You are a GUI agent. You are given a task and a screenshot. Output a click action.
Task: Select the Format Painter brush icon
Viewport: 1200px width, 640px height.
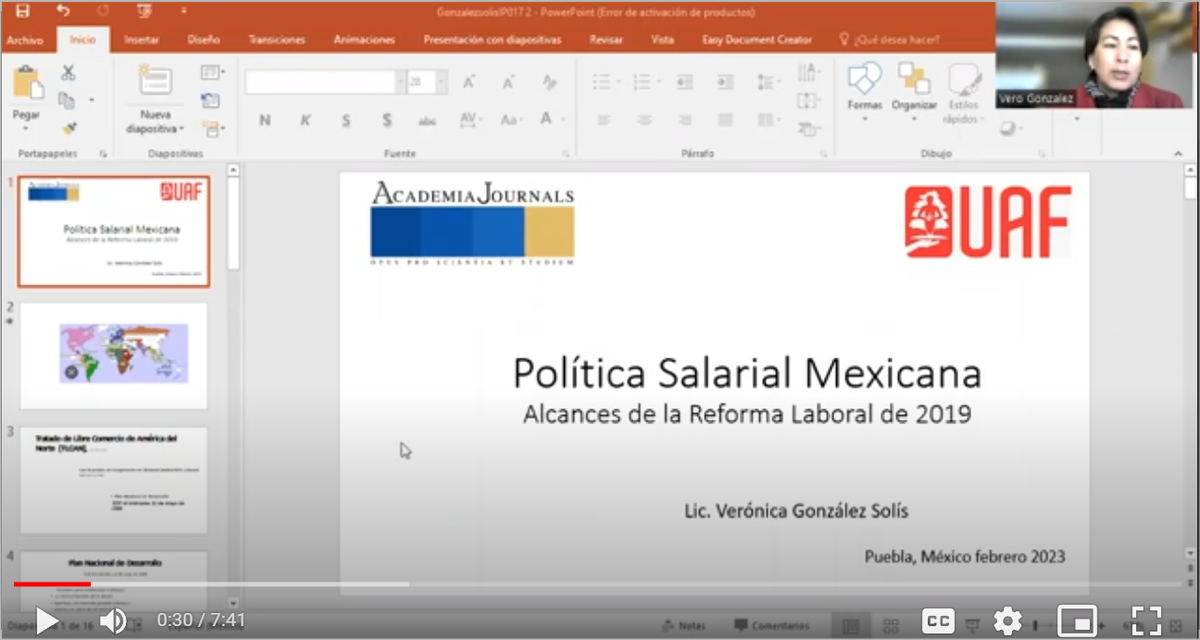68,128
